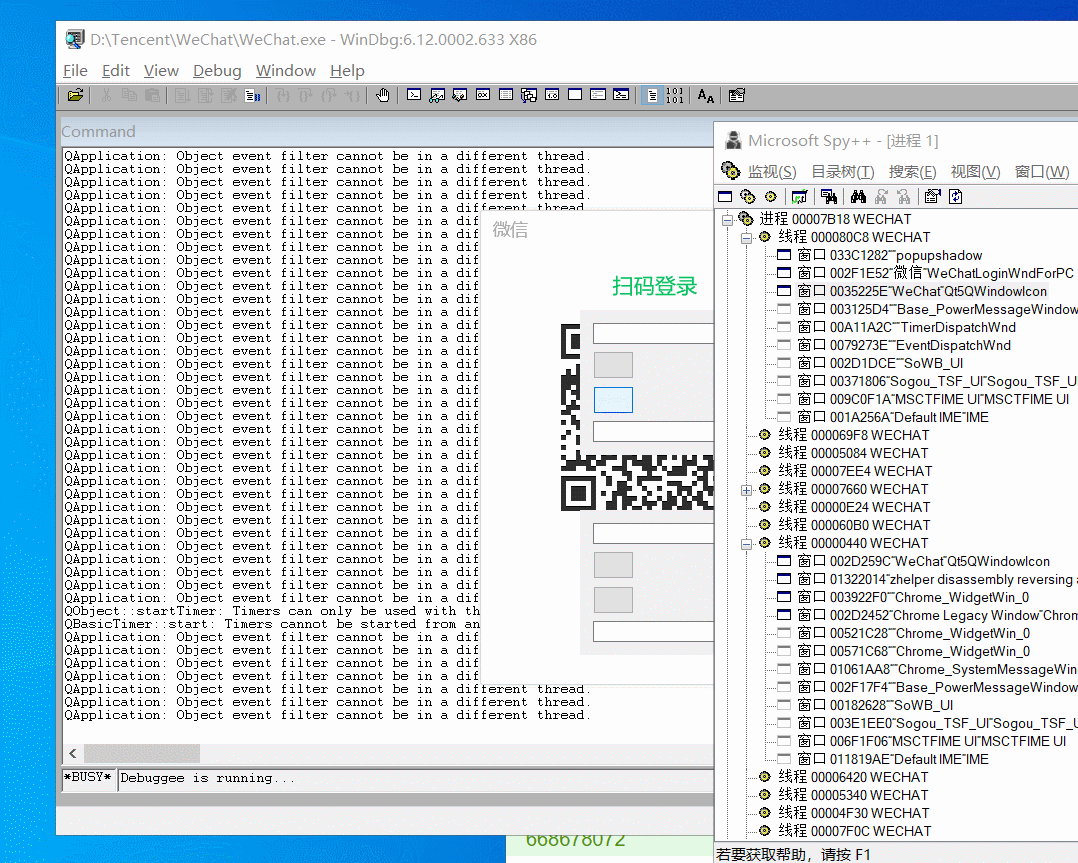Open the Registers window toolbar icon
Image resolution: width=1078 pixels, height=863 pixels.
coord(483,96)
